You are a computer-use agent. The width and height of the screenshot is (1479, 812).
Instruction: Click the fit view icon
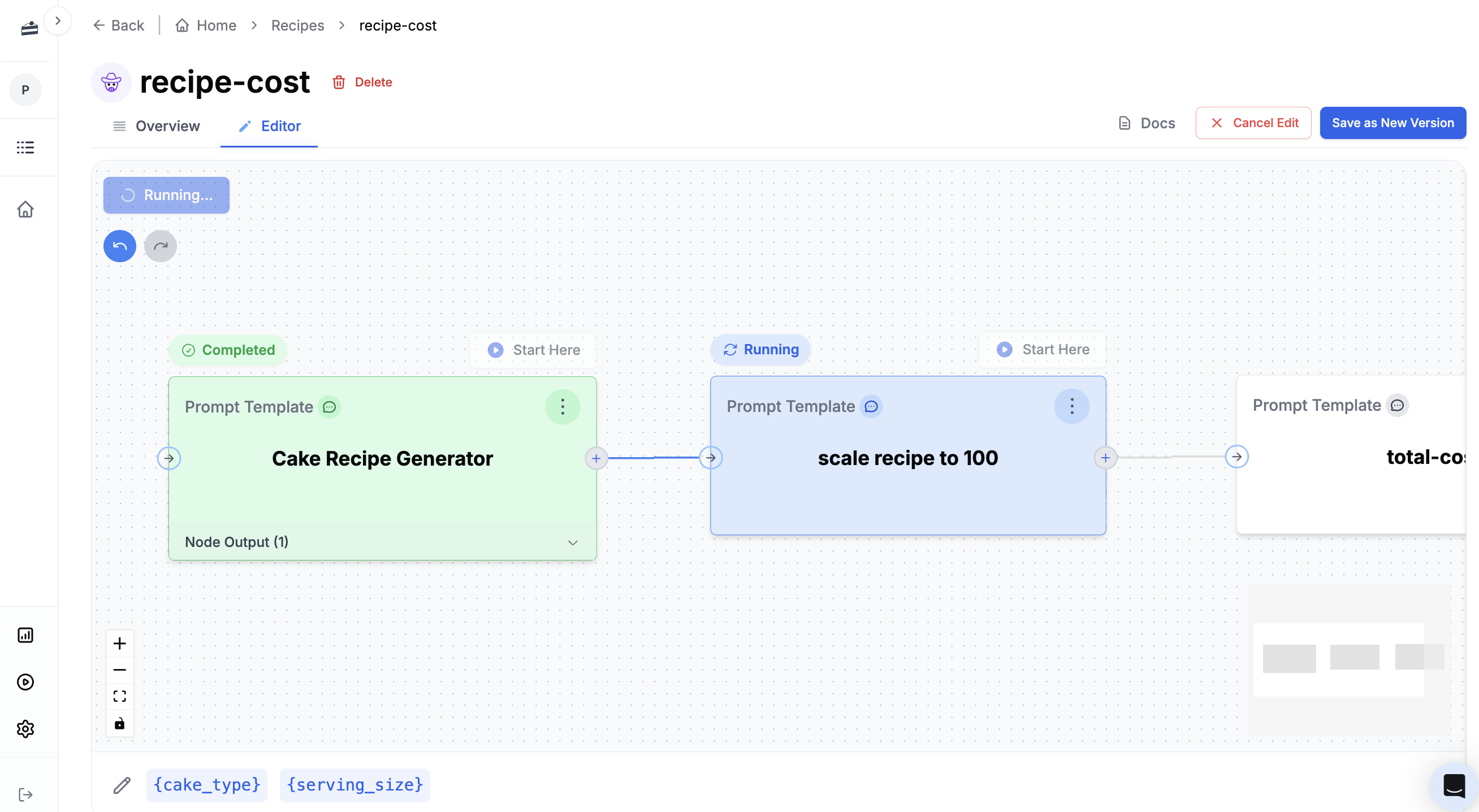point(119,696)
